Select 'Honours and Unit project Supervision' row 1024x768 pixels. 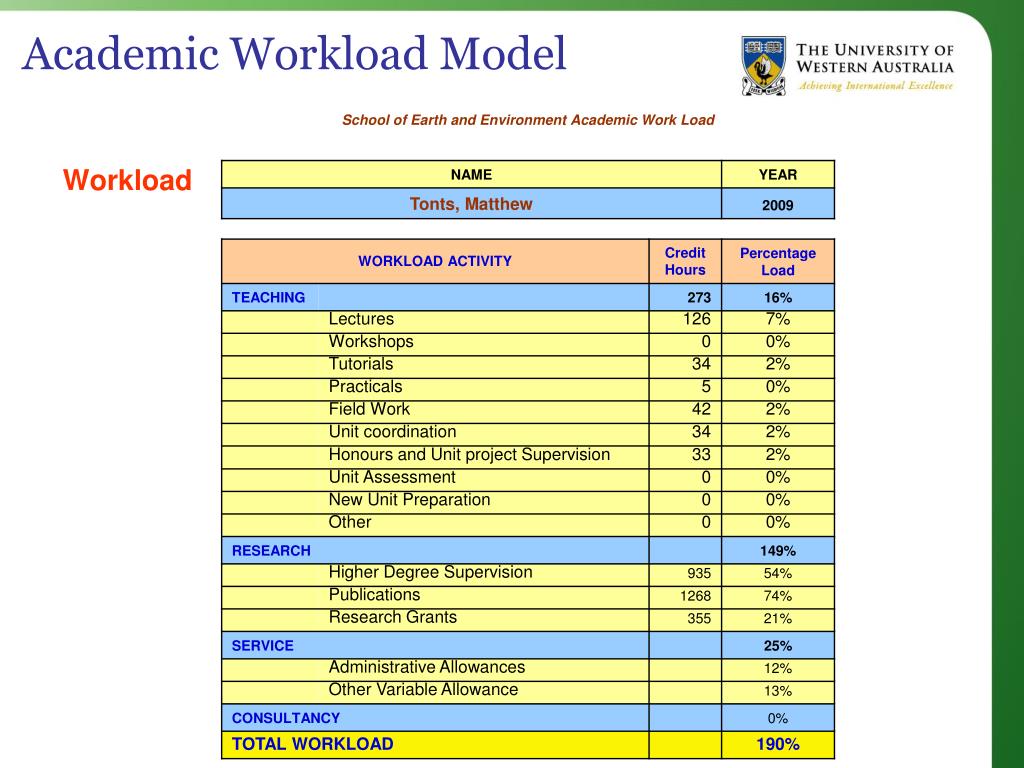470,455
